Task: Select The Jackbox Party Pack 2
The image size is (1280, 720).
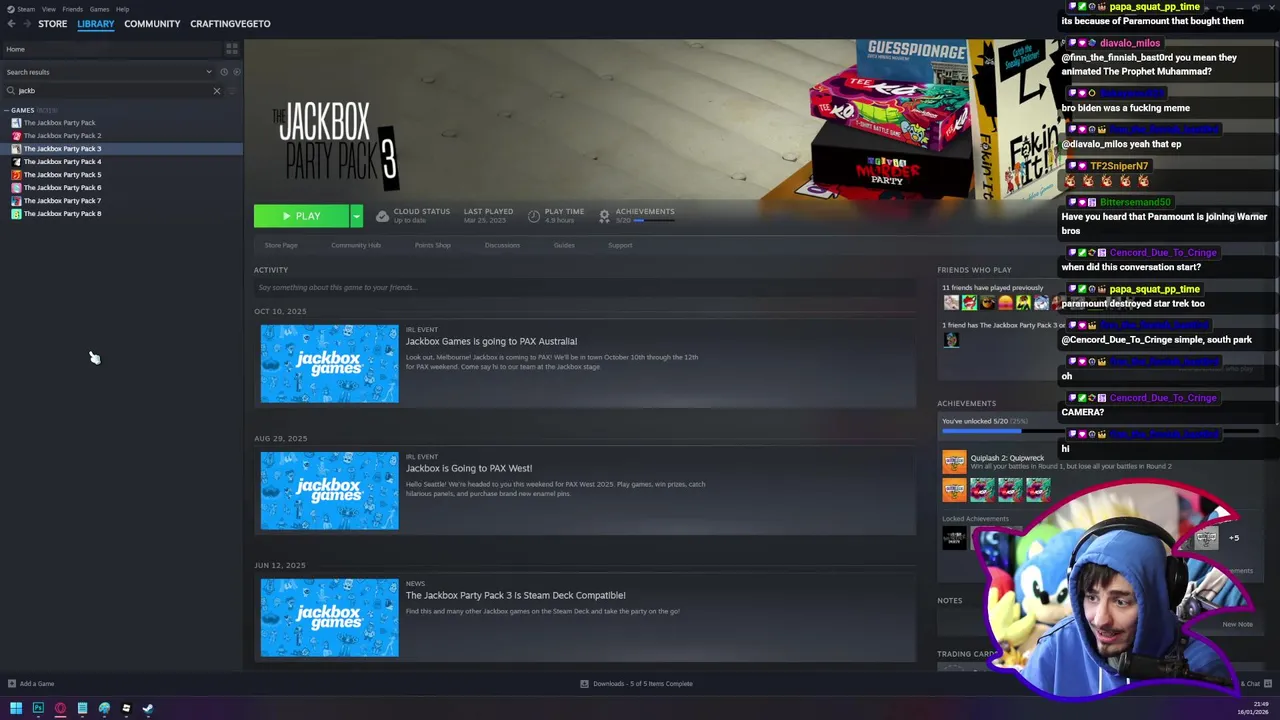Action: point(62,136)
